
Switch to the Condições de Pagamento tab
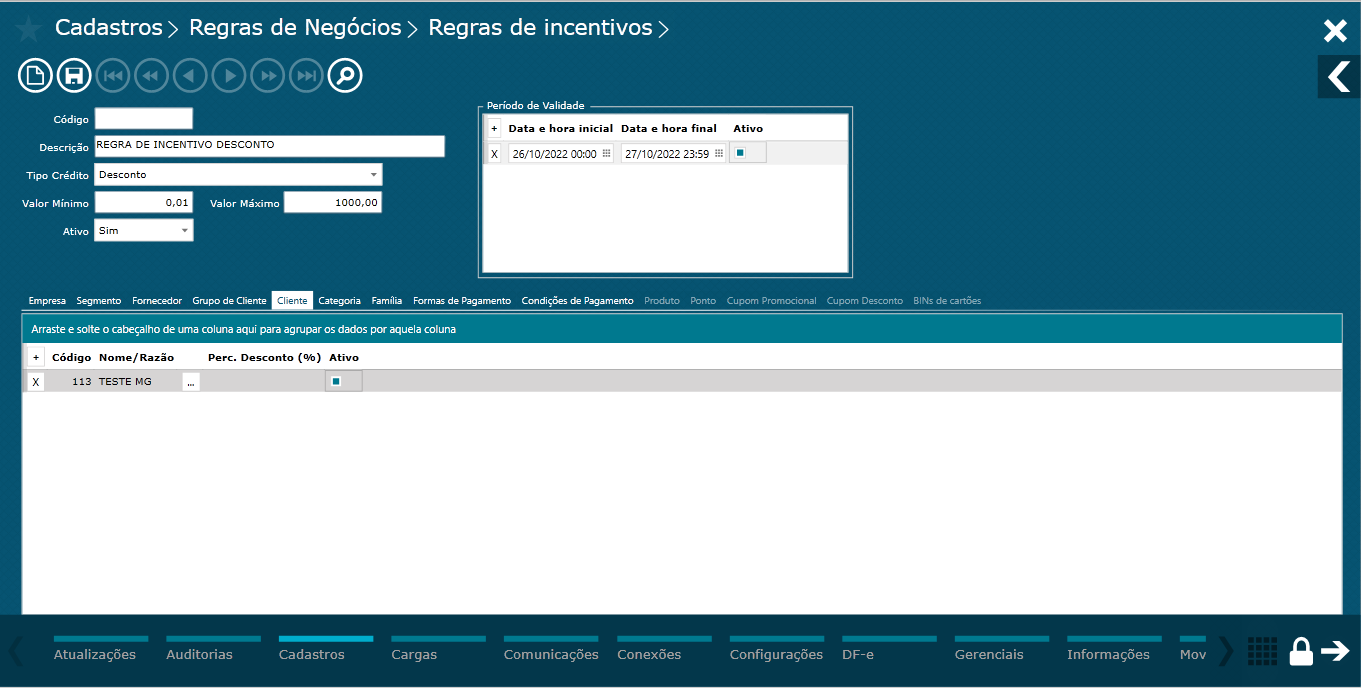[x=578, y=300]
